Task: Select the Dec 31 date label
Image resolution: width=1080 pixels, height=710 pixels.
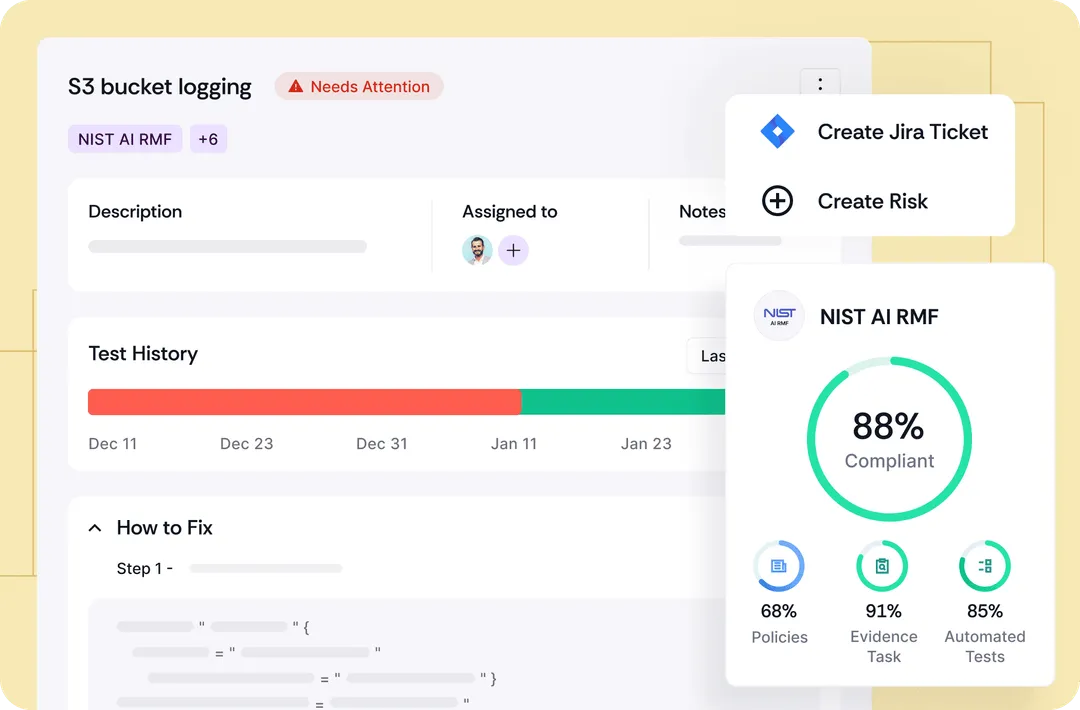Action: point(382,443)
